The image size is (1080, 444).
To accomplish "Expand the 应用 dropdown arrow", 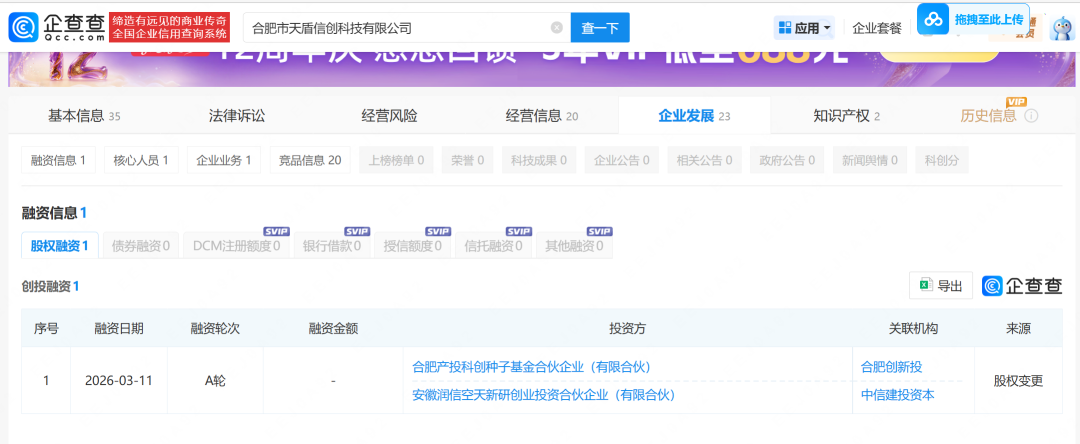I will 827,29.
